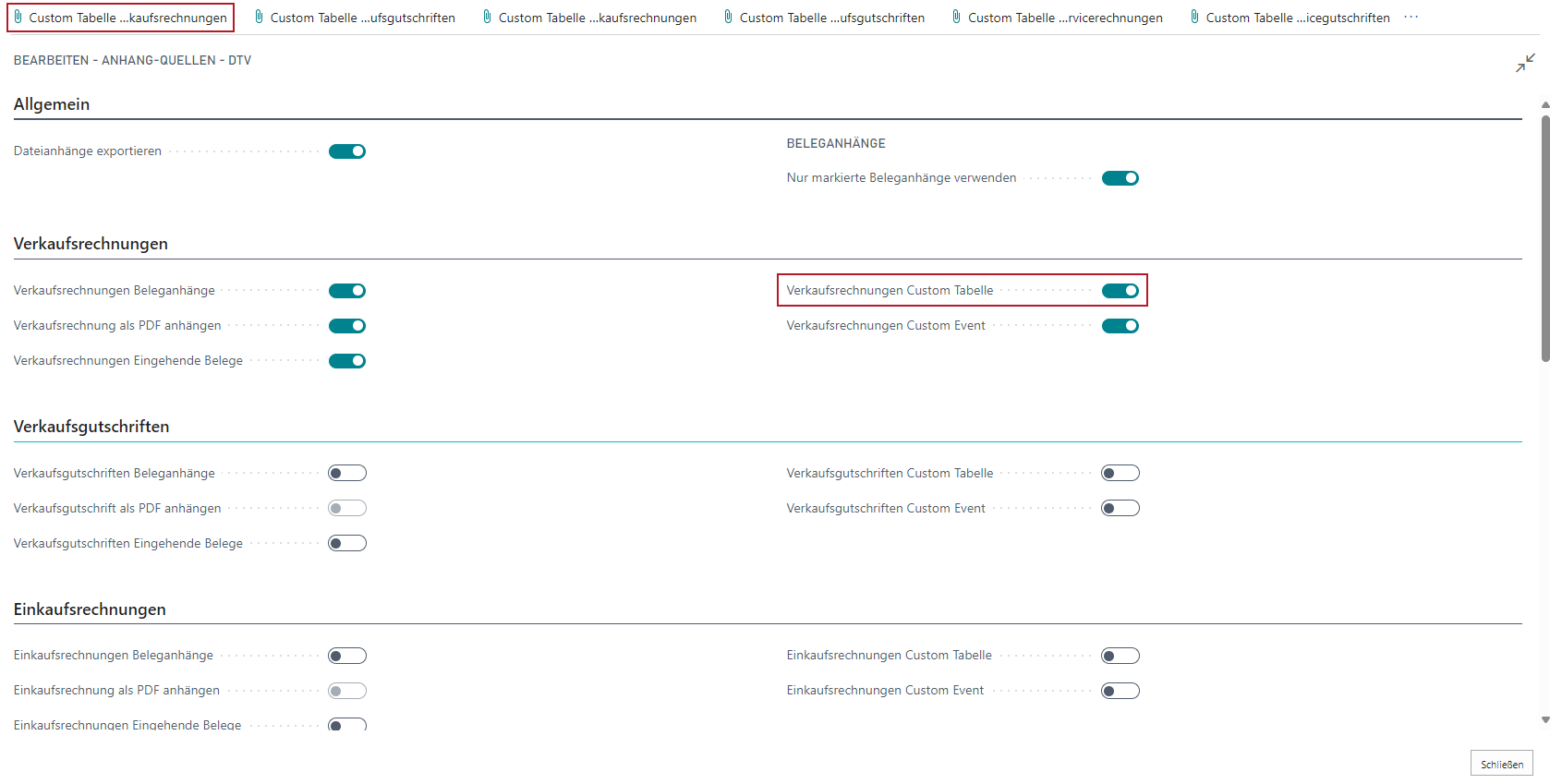Click paperclip icon on the ...rvicerechnungen tab

(x=956, y=17)
